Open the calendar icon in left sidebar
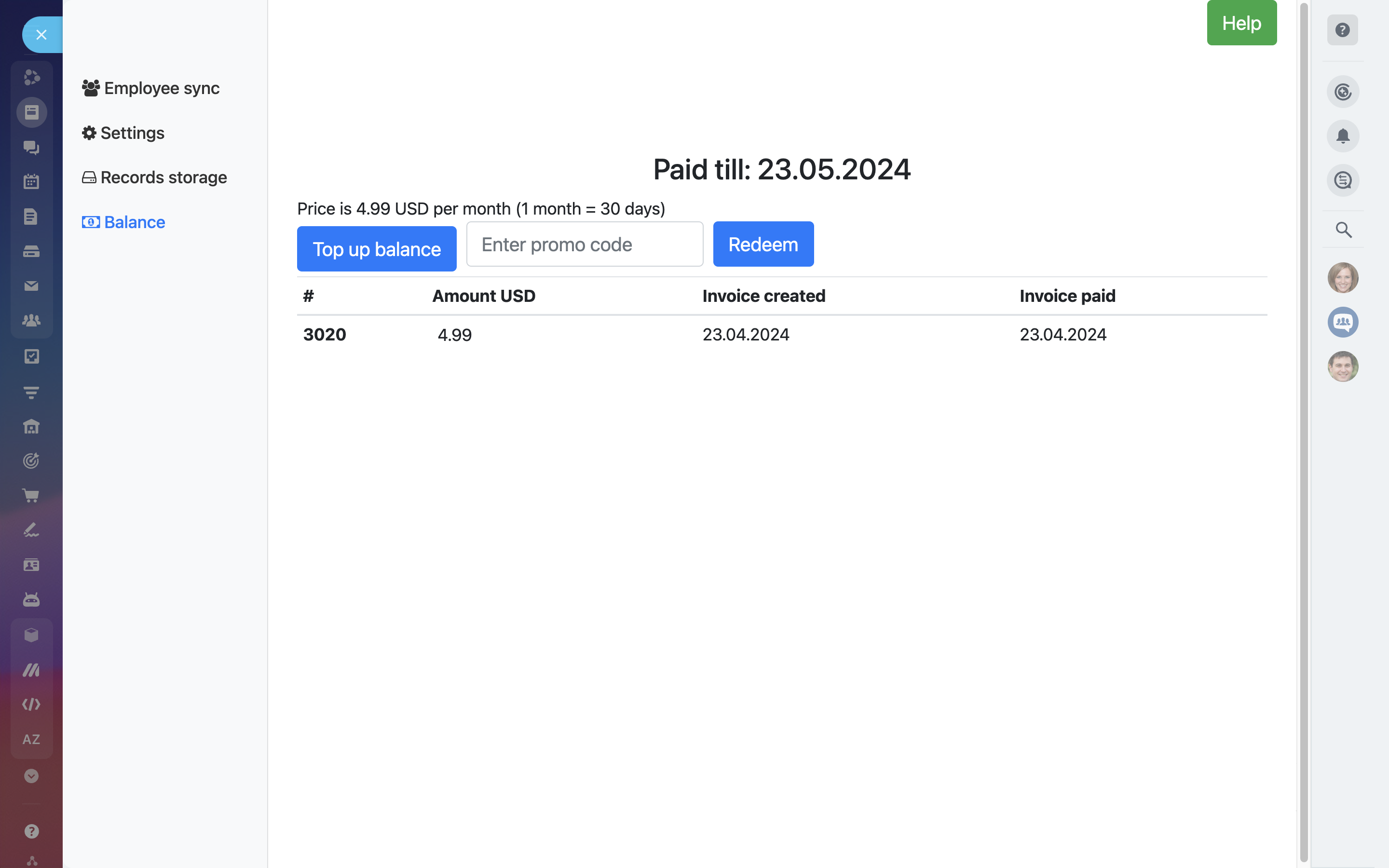This screenshot has height=868, width=1389. pyautogui.click(x=31, y=181)
